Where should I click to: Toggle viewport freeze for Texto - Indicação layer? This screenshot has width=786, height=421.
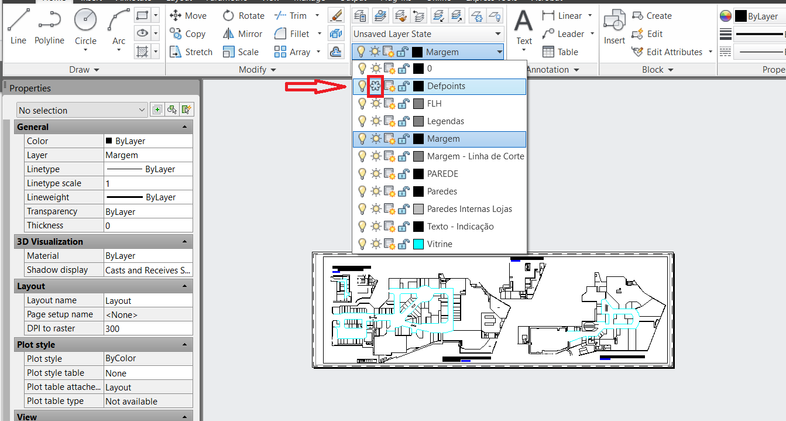[x=389, y=227]
